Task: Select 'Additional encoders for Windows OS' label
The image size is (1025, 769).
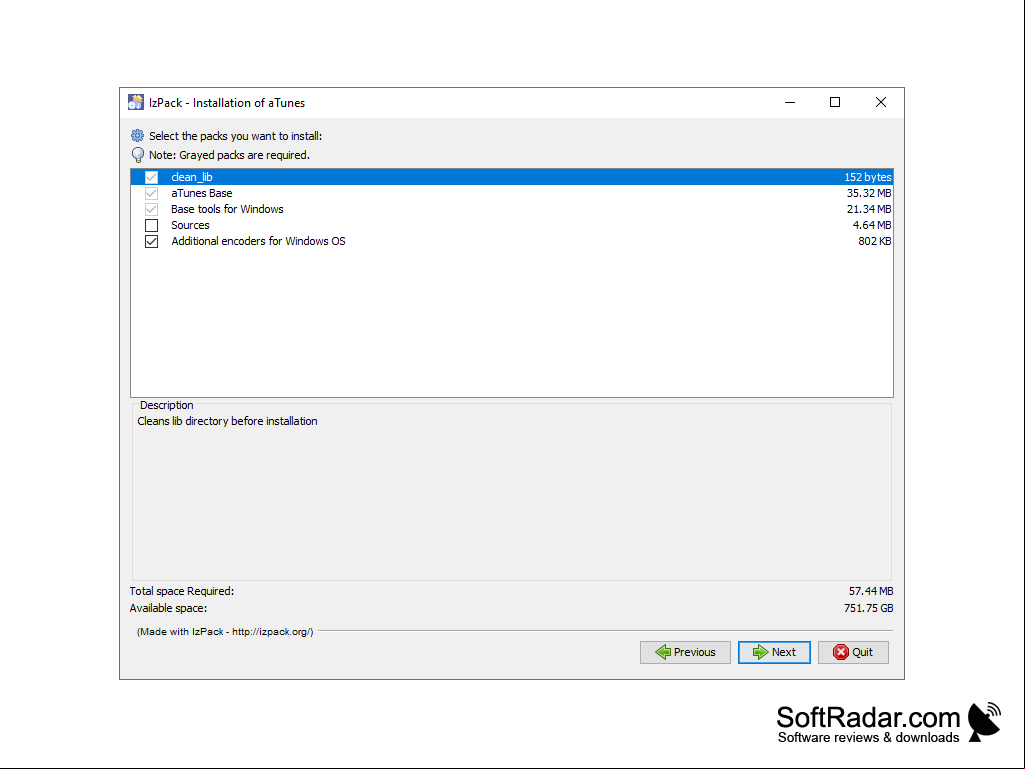Action: [258, 241]
